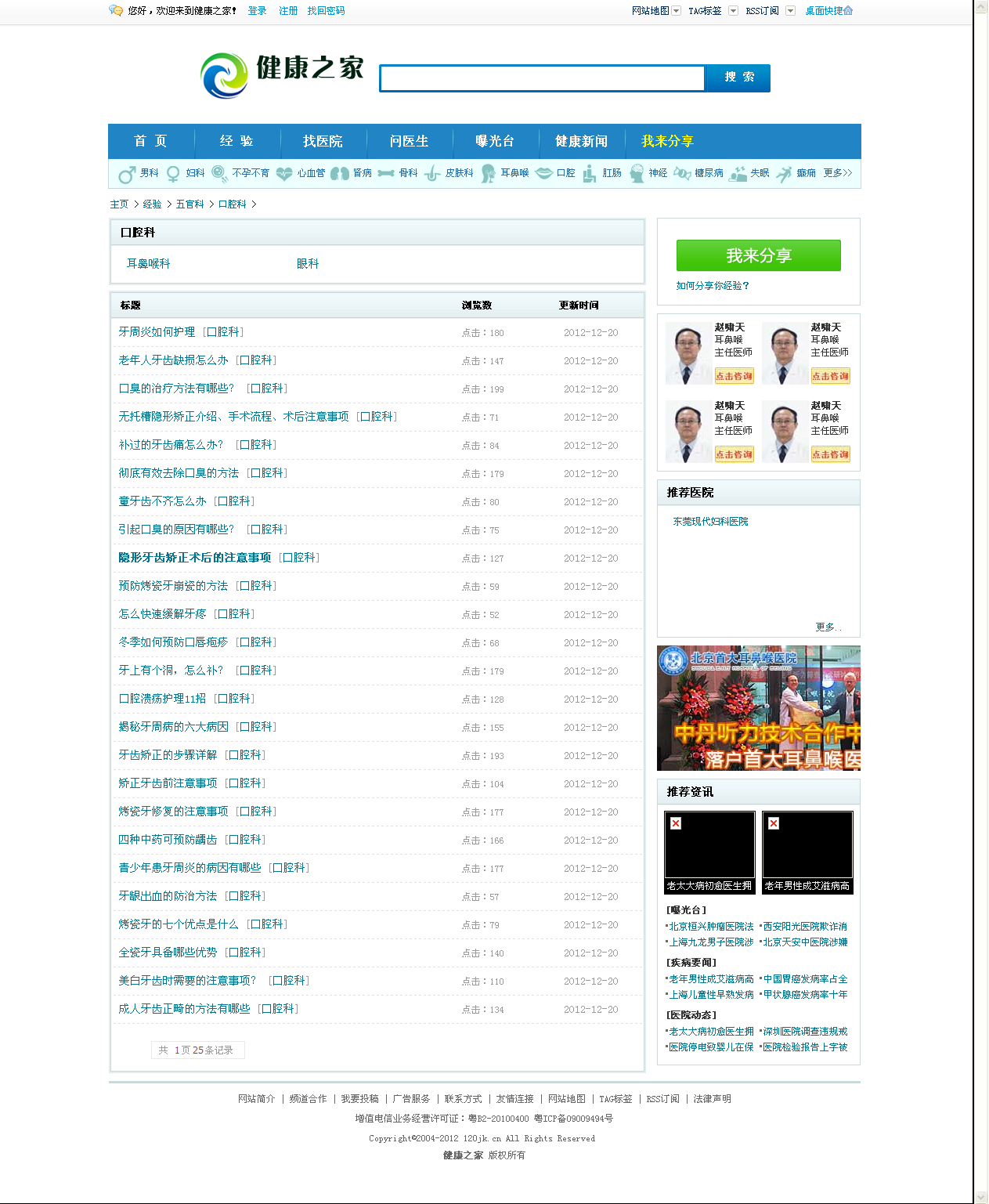Open article 烤瓷牙的七个优点是什么
Screen dimensions: 989x1204
click(x=179, y=924)
